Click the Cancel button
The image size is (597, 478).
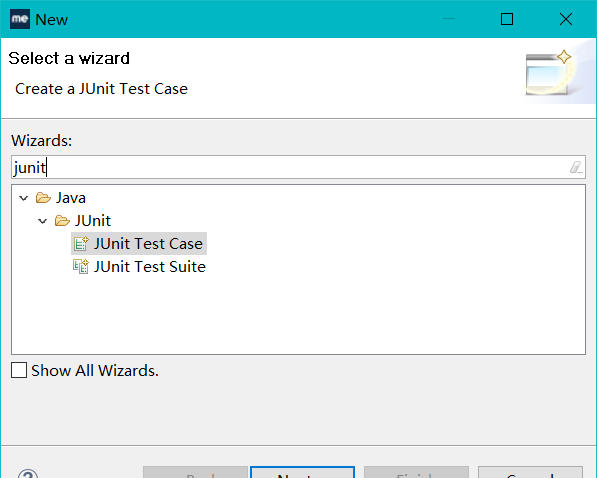click(x=530, y=472)
